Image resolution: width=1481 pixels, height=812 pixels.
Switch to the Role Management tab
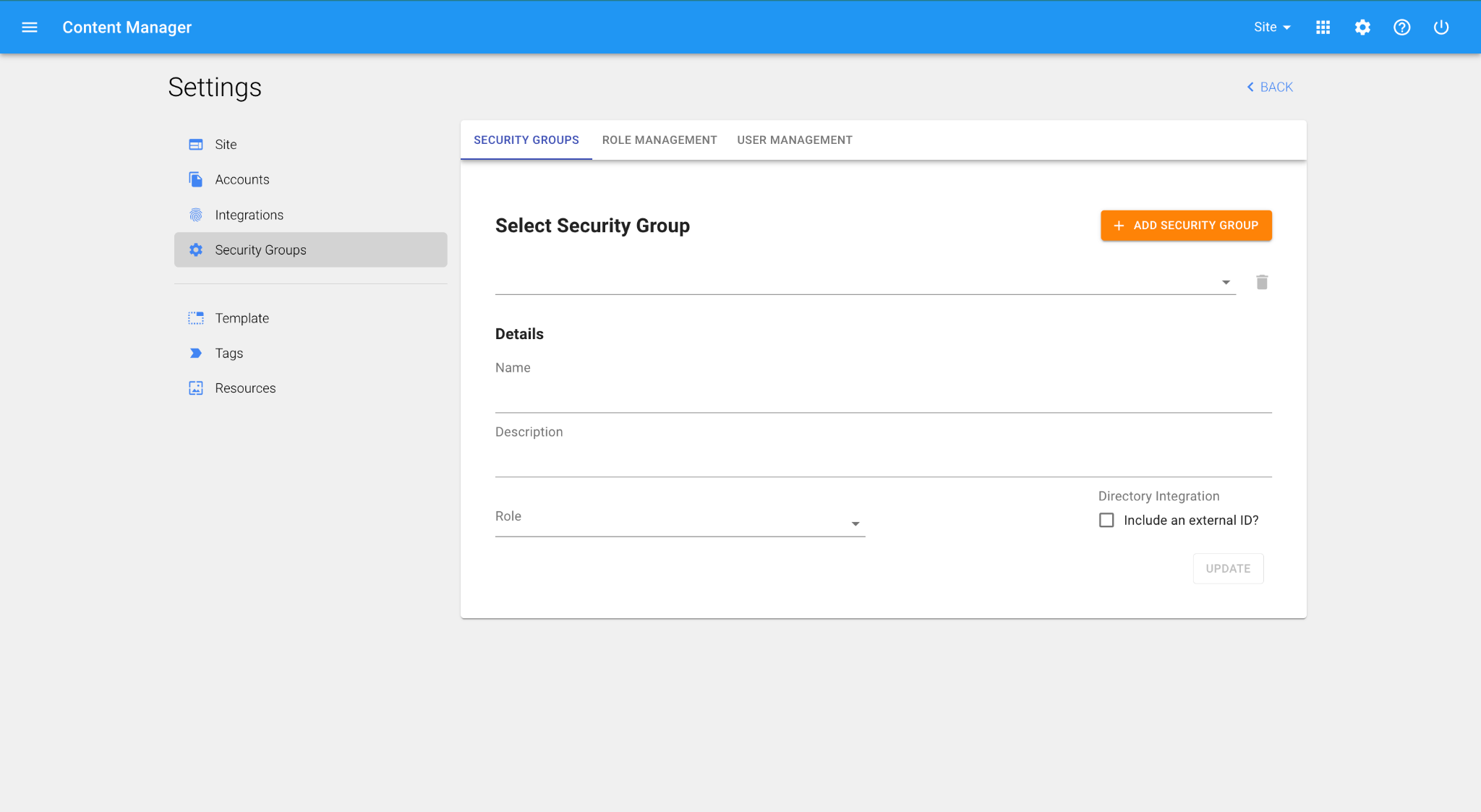[660, 140]
